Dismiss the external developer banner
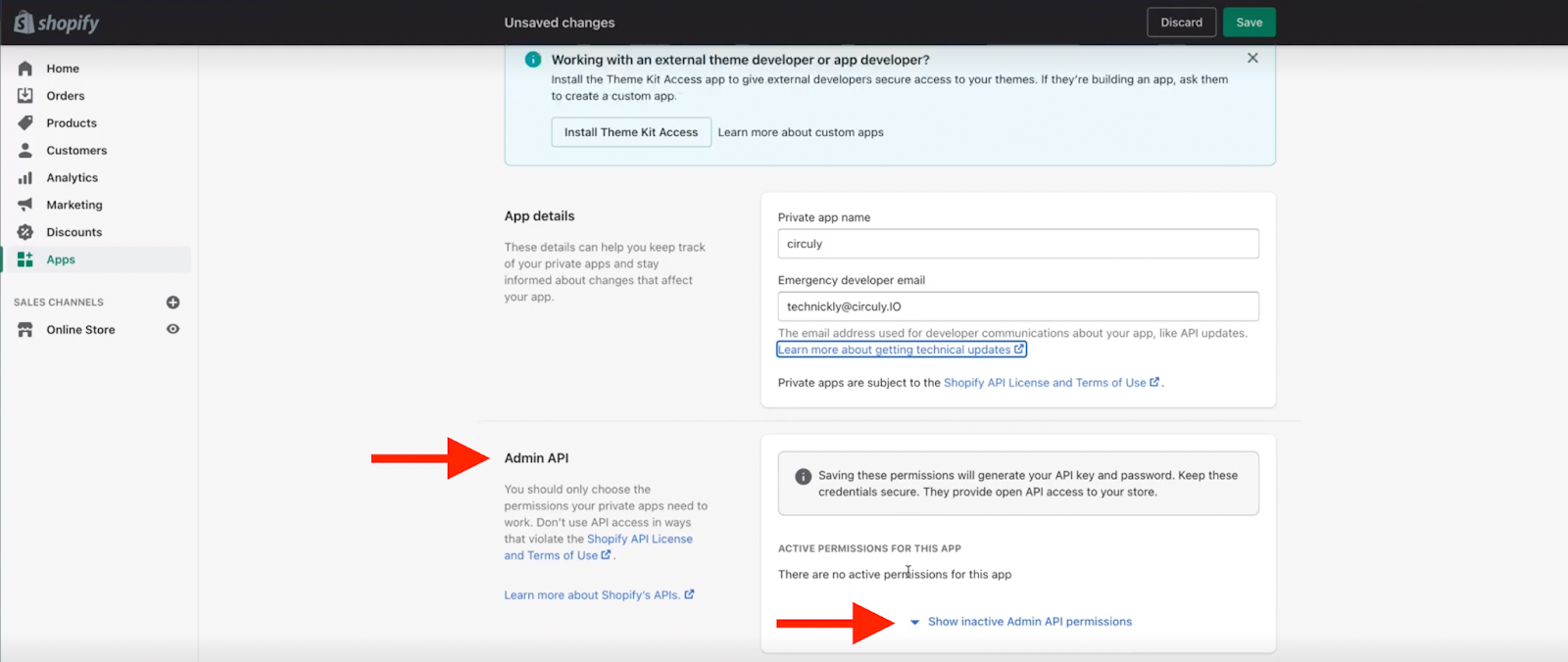 tap(1252, 58)
